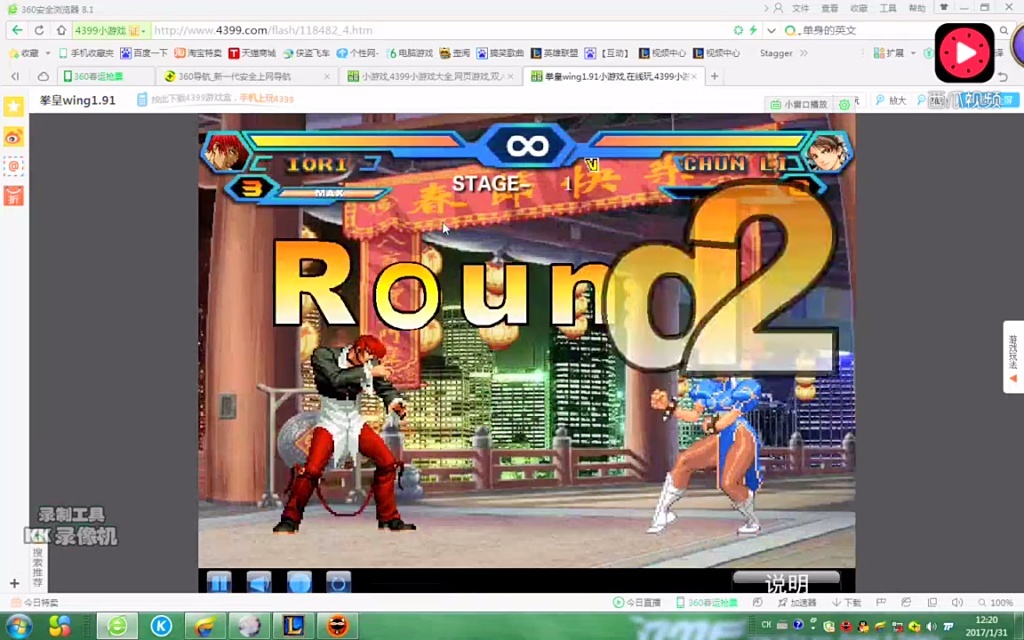Viewport: 1024px width, 640px height.
Task: Open the 今日特卖 status bar item
Action: pyautogui.click(x=35, y=603)
